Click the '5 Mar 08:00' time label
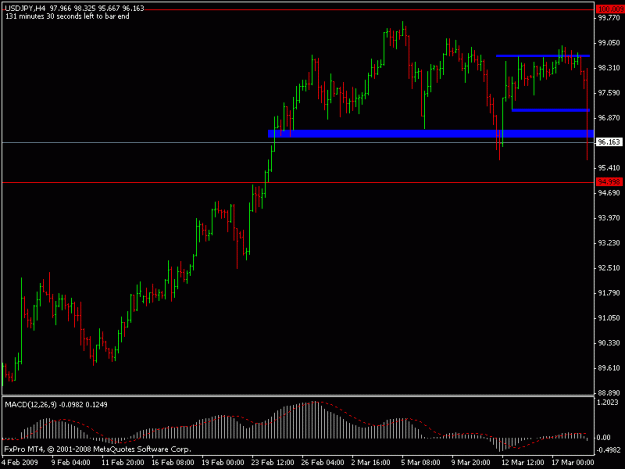Image resolution: width=625 pixels, height=469 pixels. (x=421, y=462)
